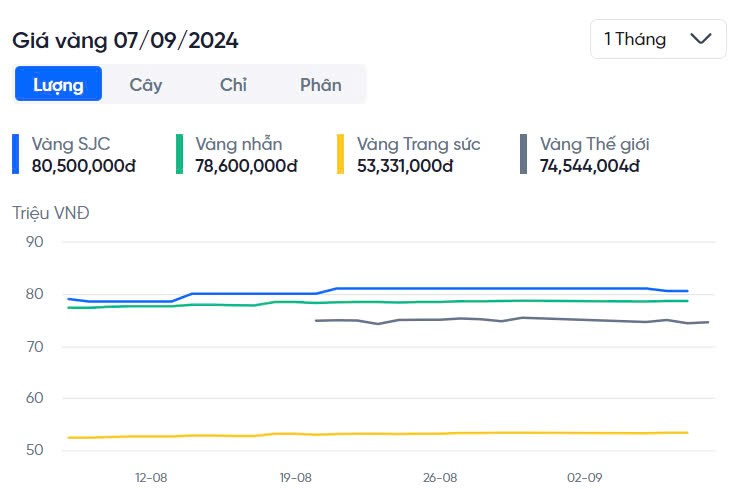This screenshot has height=495, width=753.
Task: Click the 19-08 date on the x-axis
Action: click(x=296, y=478)
